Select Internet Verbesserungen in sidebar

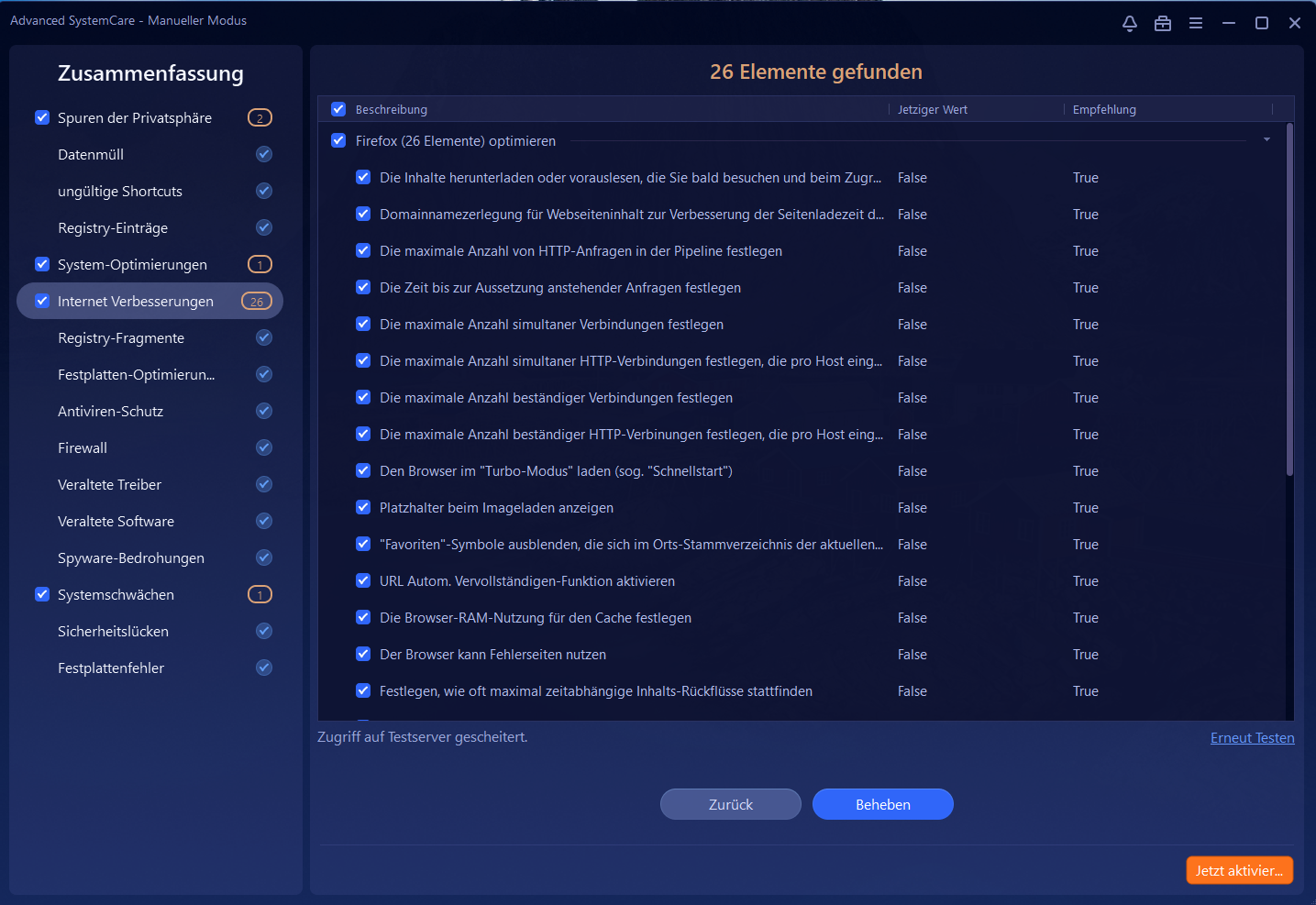(x=149, y=301)
